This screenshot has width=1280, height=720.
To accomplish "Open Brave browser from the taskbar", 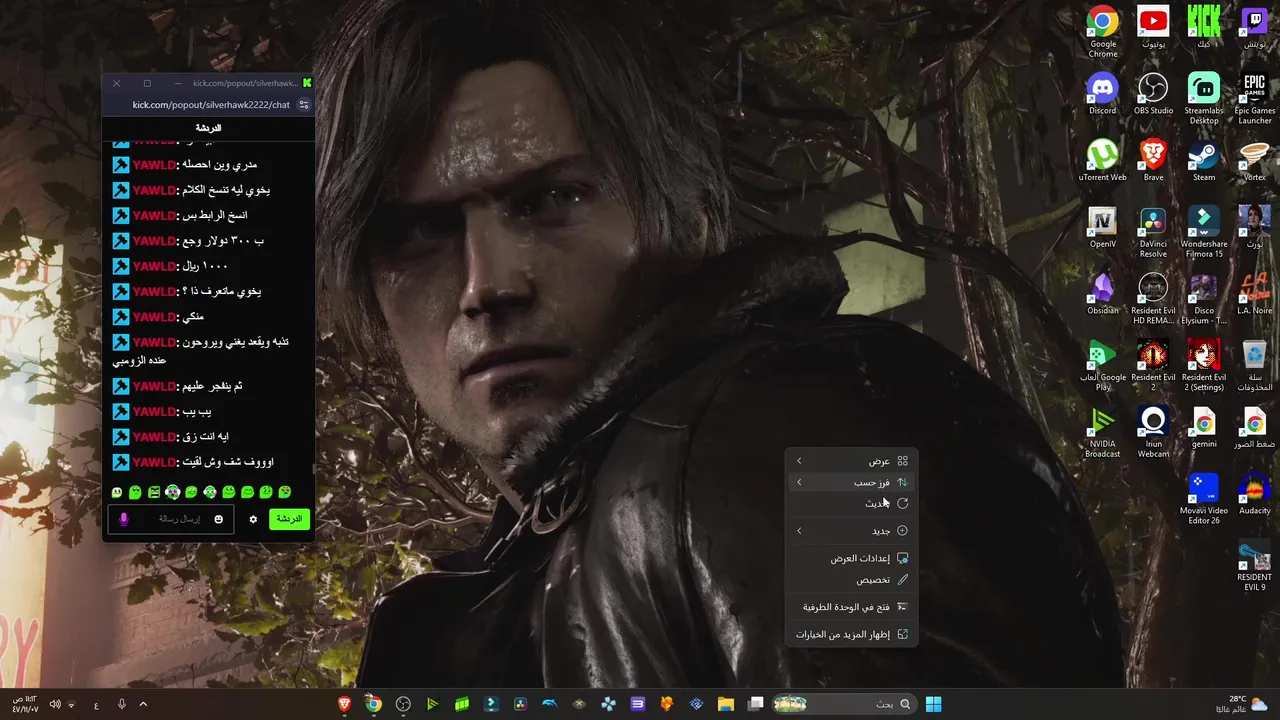I will click(345, 704).
